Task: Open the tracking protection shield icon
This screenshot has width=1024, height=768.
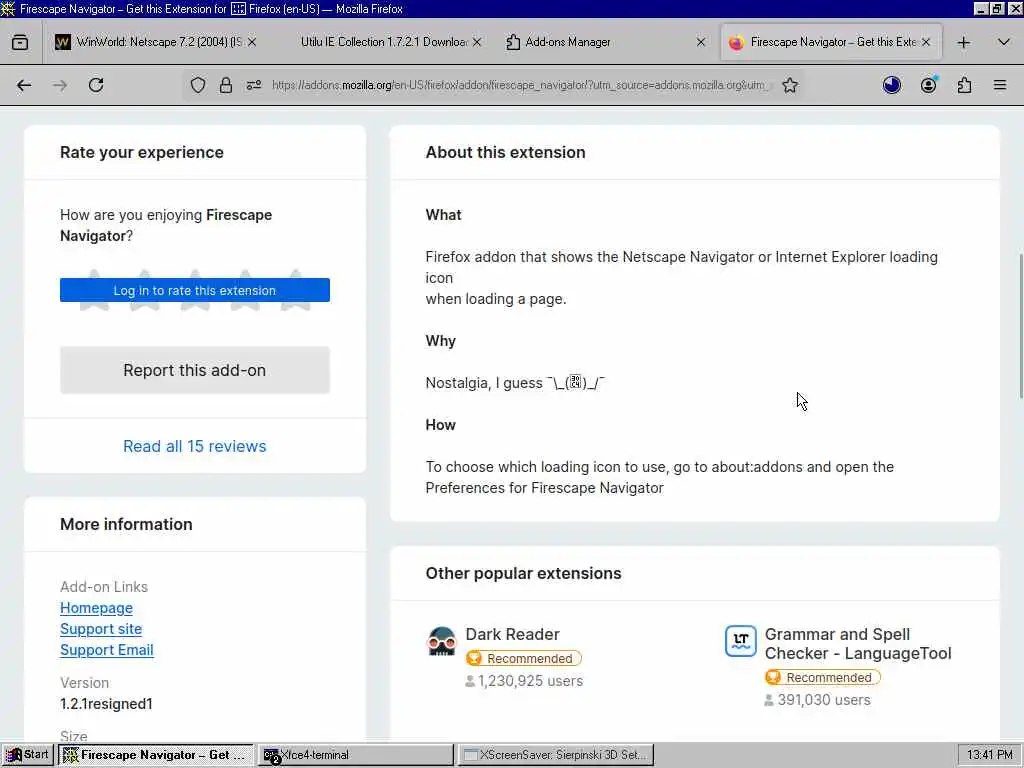Action: pyautogui.click(x=198, y=85)
